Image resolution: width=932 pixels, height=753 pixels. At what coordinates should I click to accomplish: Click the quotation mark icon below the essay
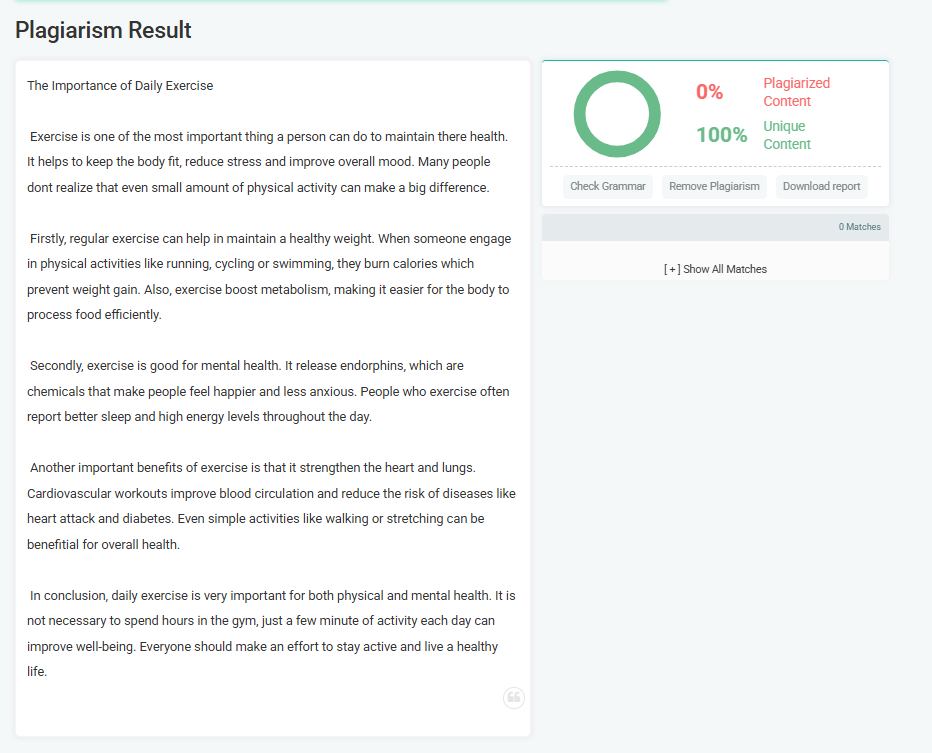[x=514, y=698]
